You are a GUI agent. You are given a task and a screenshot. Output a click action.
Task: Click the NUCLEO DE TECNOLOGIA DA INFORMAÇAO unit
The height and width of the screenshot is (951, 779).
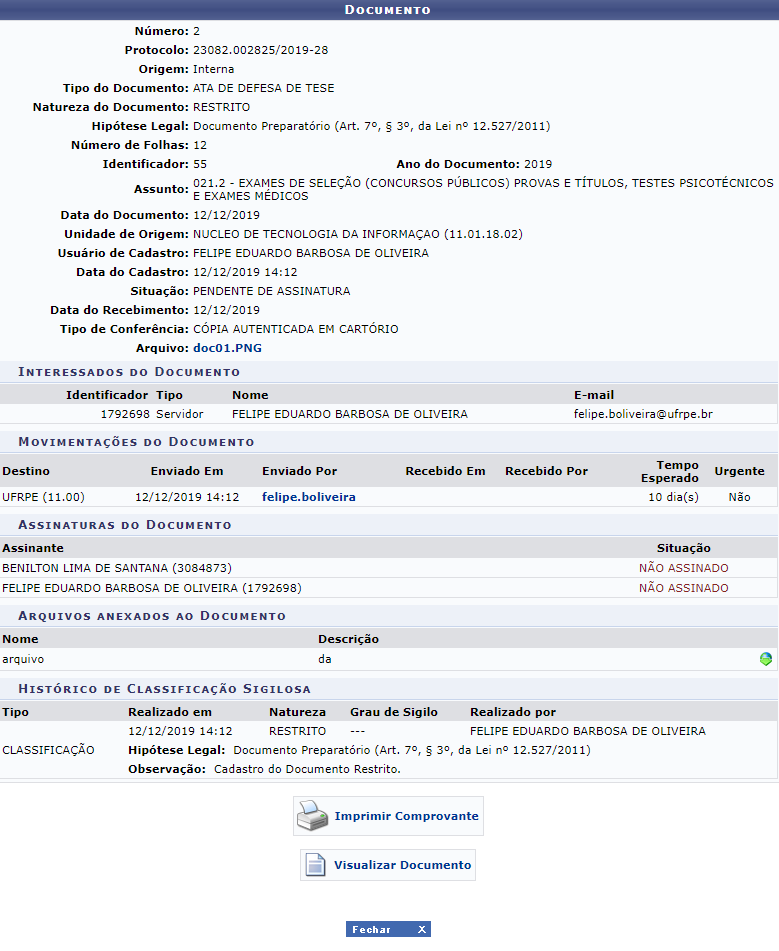click(x=358, y=234)
